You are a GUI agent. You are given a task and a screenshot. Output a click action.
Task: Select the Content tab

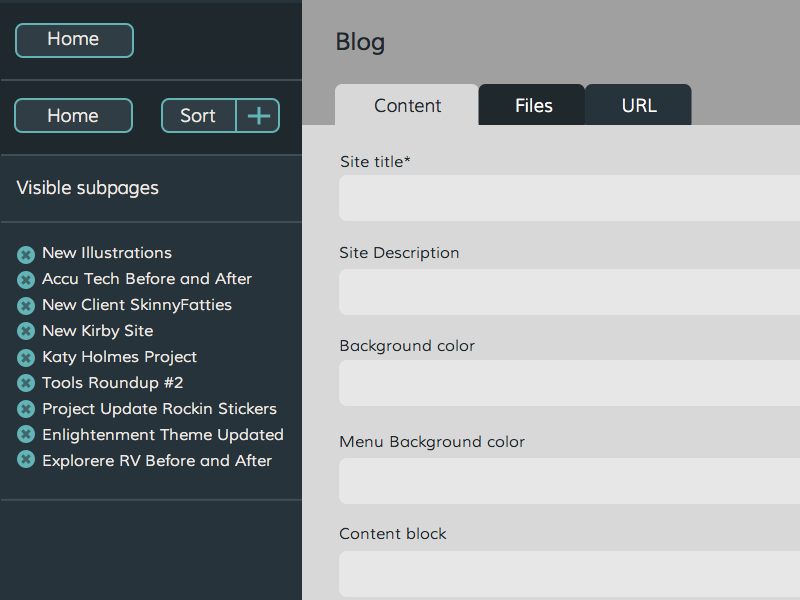point(407,106)
